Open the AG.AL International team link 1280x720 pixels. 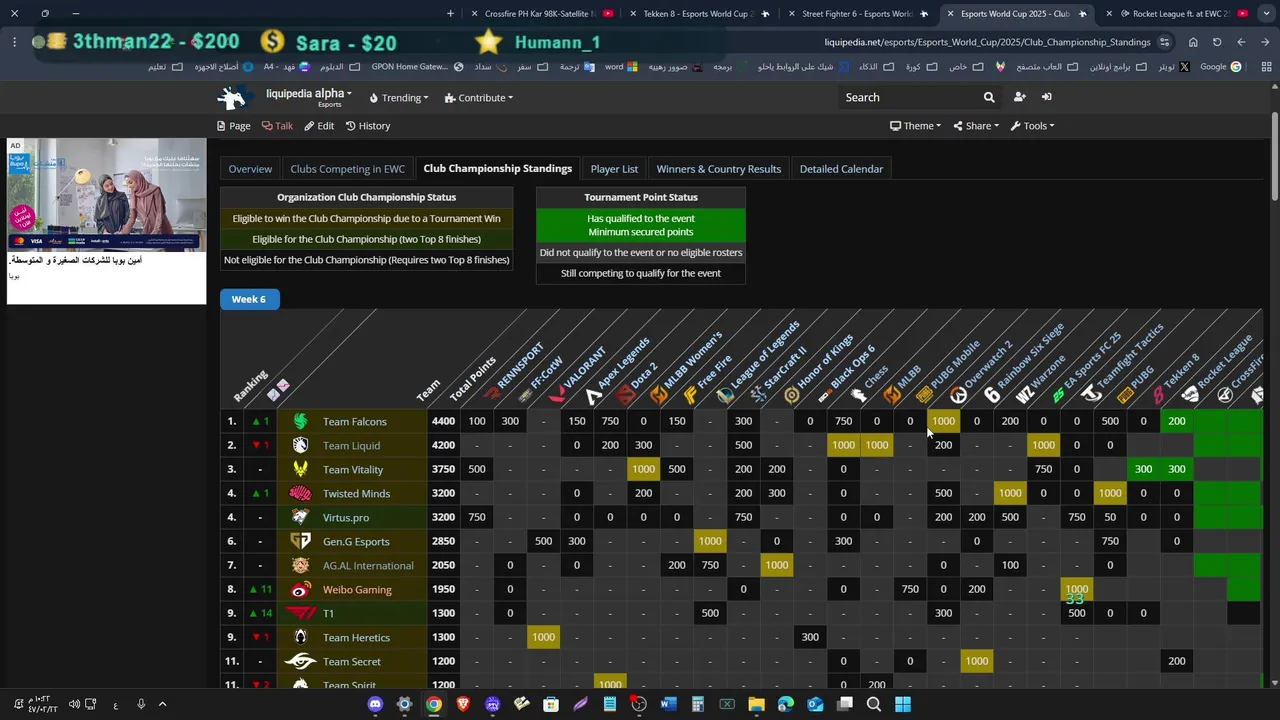[x=368, y=565]
